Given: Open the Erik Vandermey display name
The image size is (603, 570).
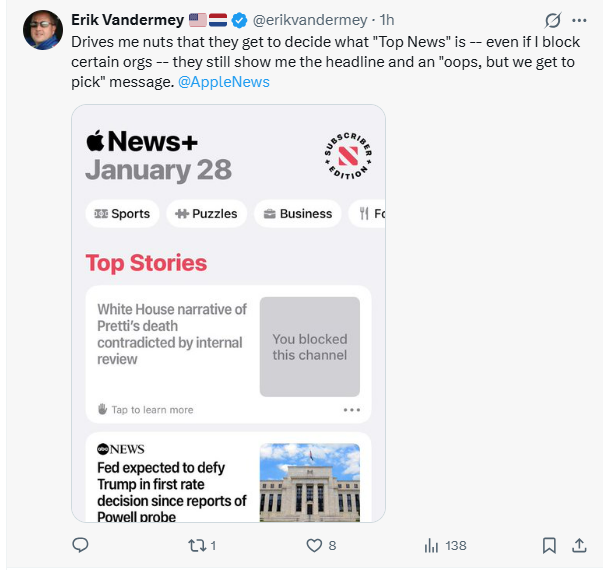Looking at the screenshot, I should [x=128, y=20].
